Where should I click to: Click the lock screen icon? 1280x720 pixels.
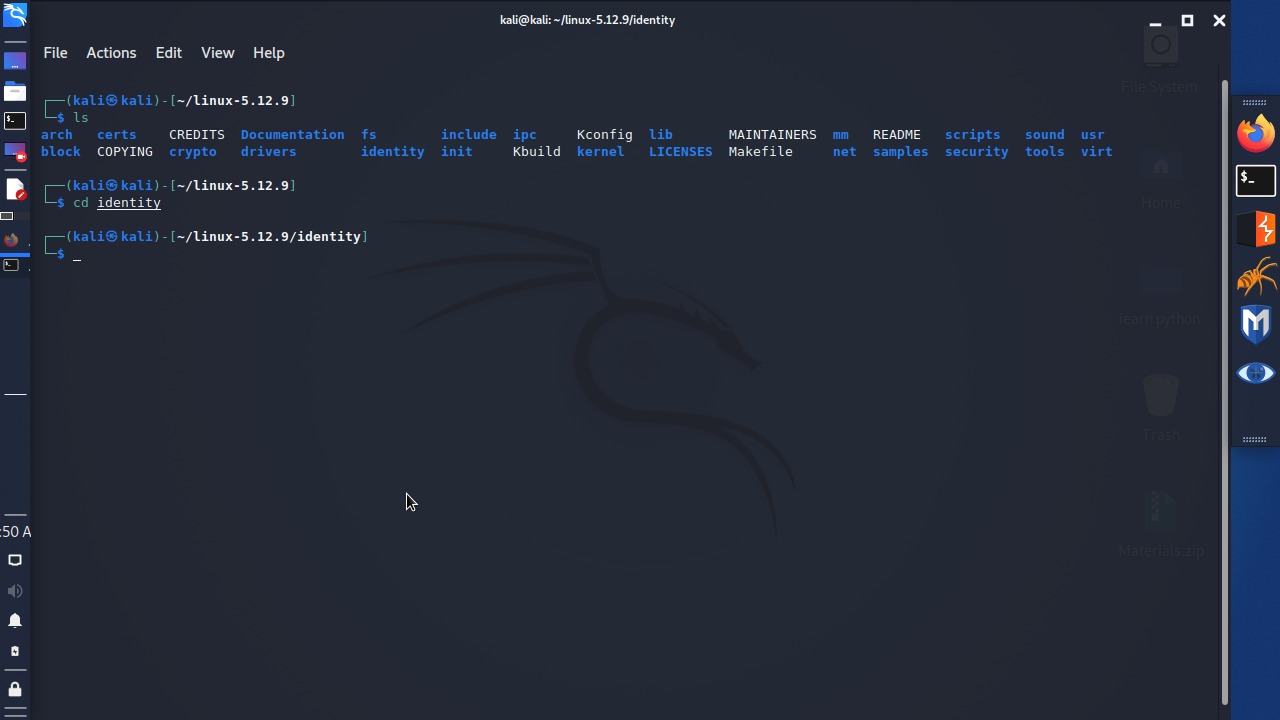[14, 690]
